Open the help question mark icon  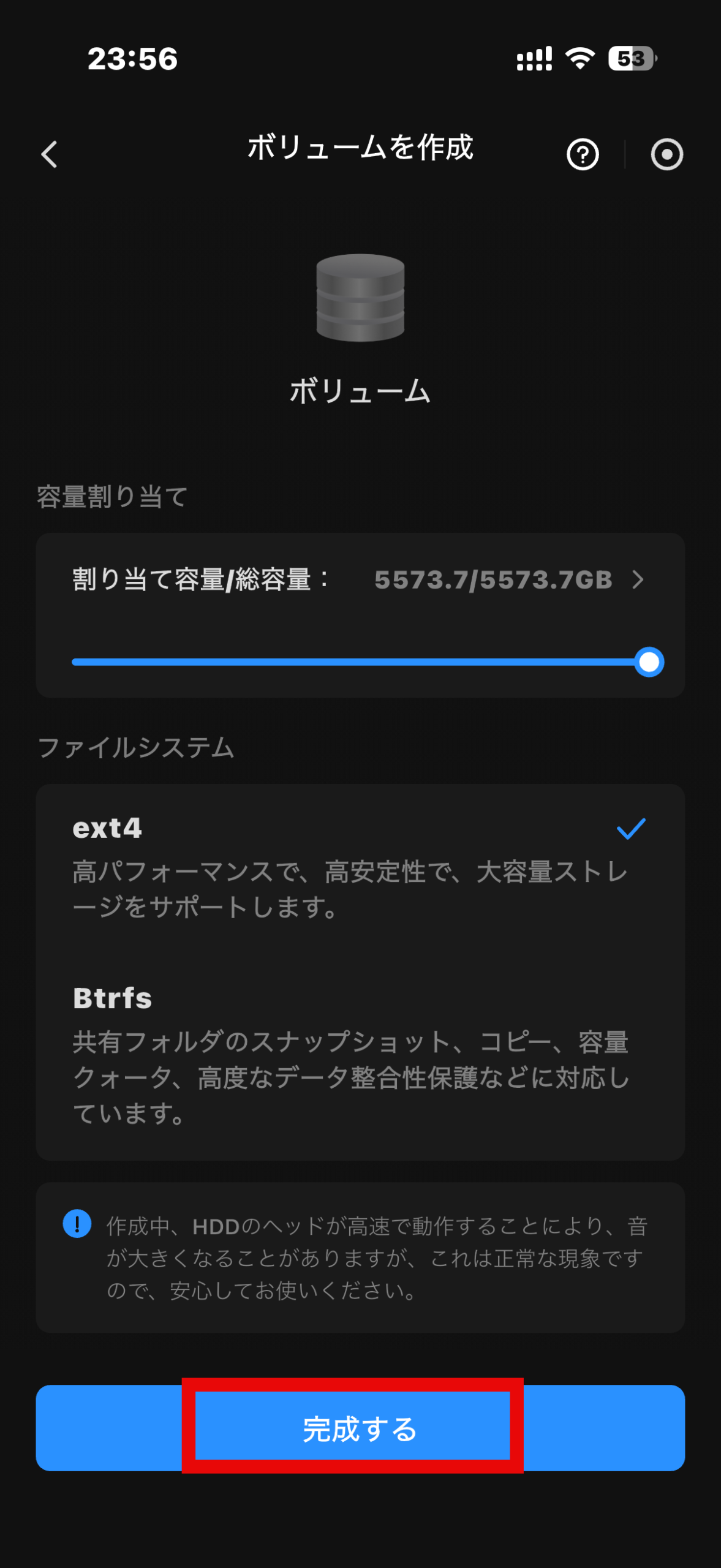[582, 154]
